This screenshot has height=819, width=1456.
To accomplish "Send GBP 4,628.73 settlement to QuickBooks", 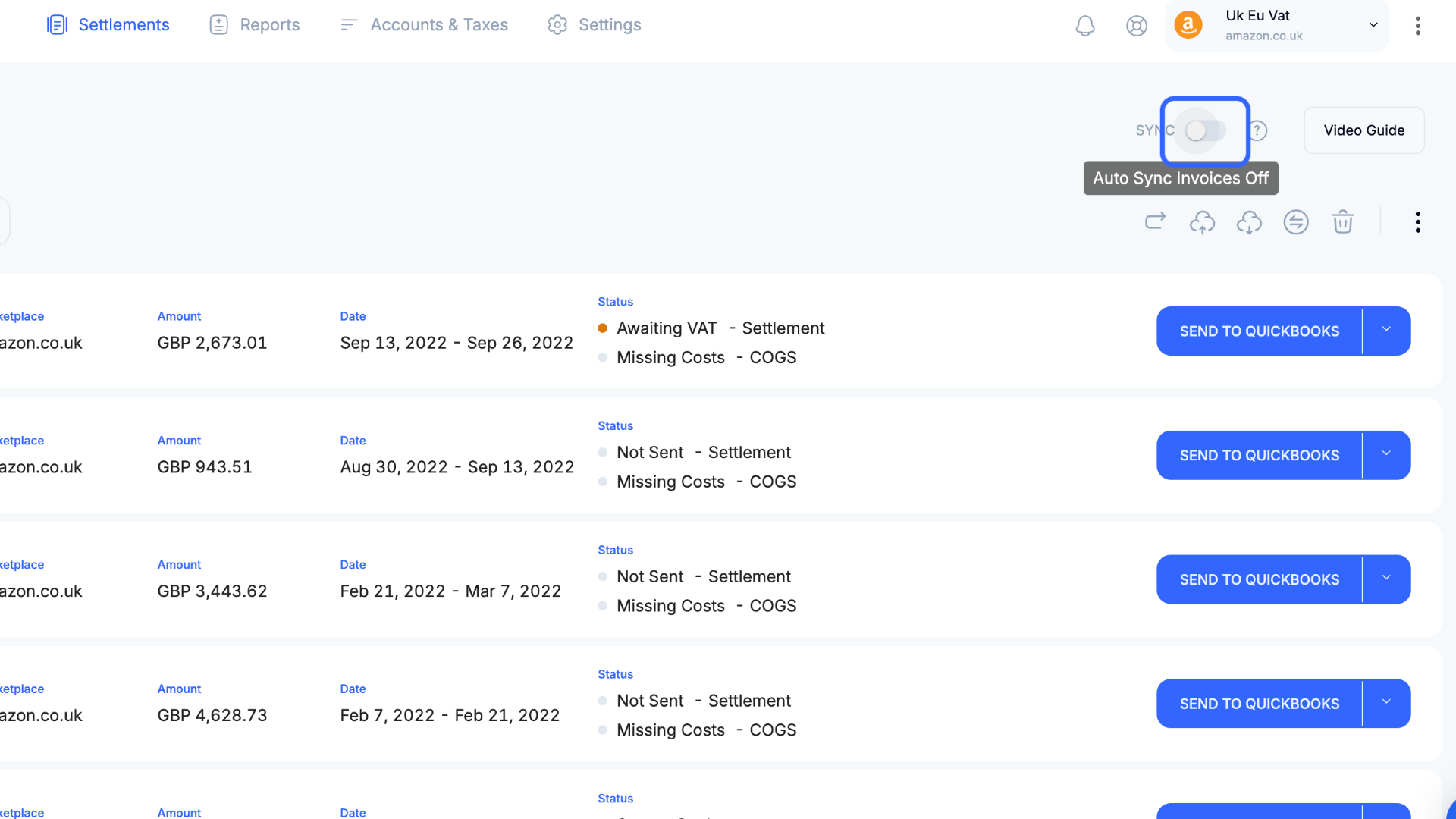I will tap(1259, 704).
